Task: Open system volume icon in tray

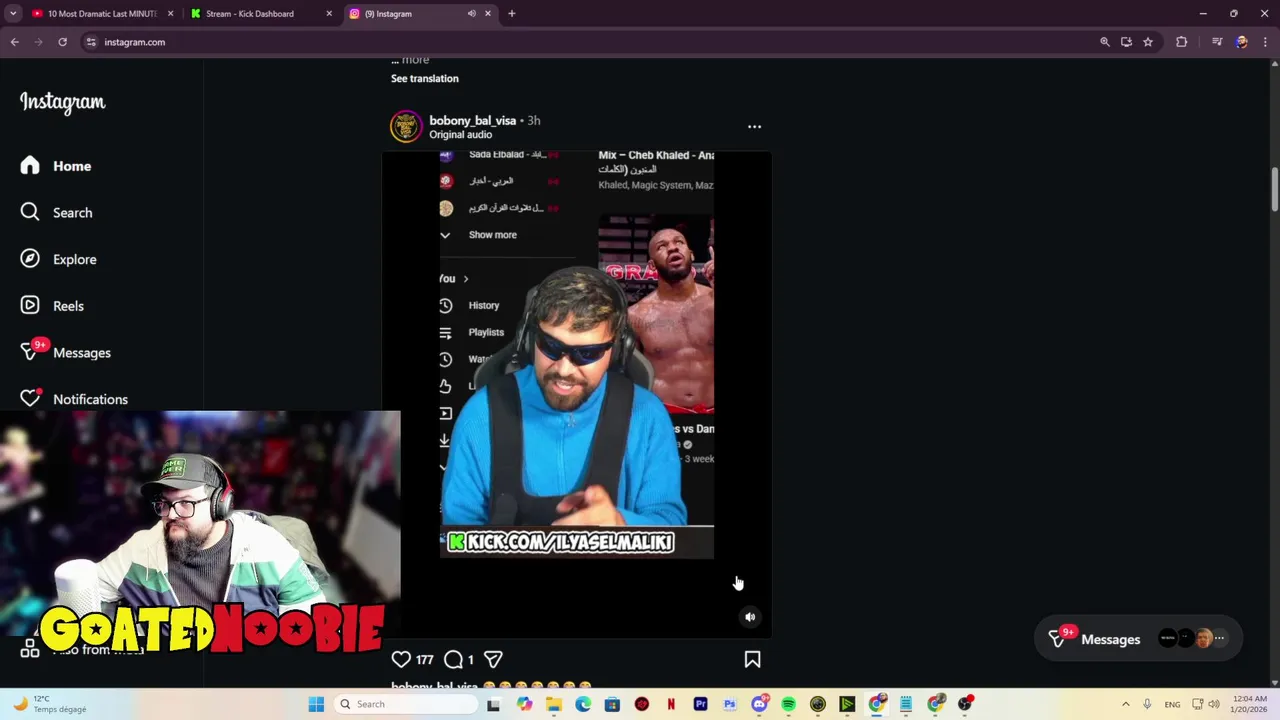Action: pyautogui.click(x=1214, y=704)
